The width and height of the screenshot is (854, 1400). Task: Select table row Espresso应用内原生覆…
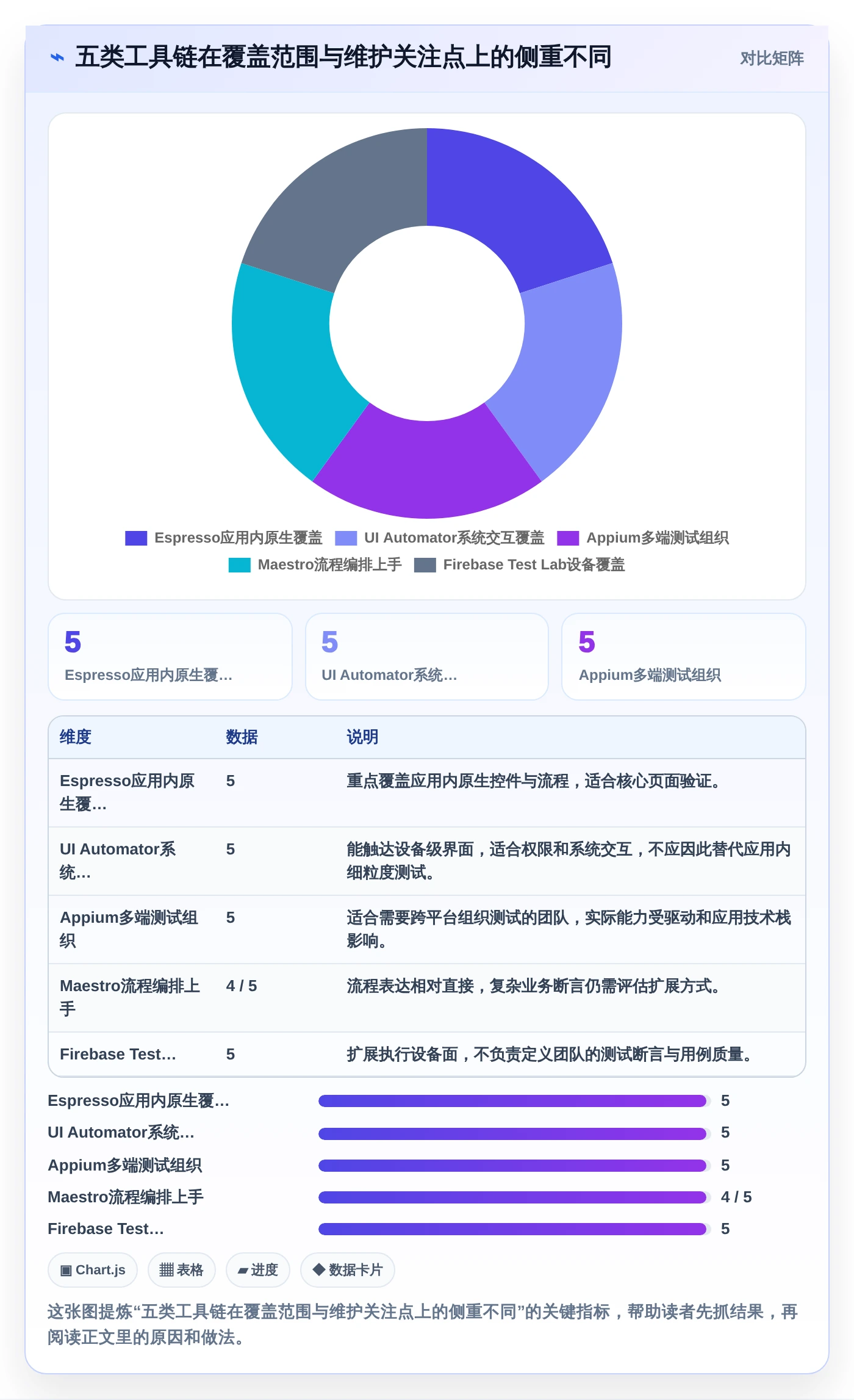(x=427, y=793)
